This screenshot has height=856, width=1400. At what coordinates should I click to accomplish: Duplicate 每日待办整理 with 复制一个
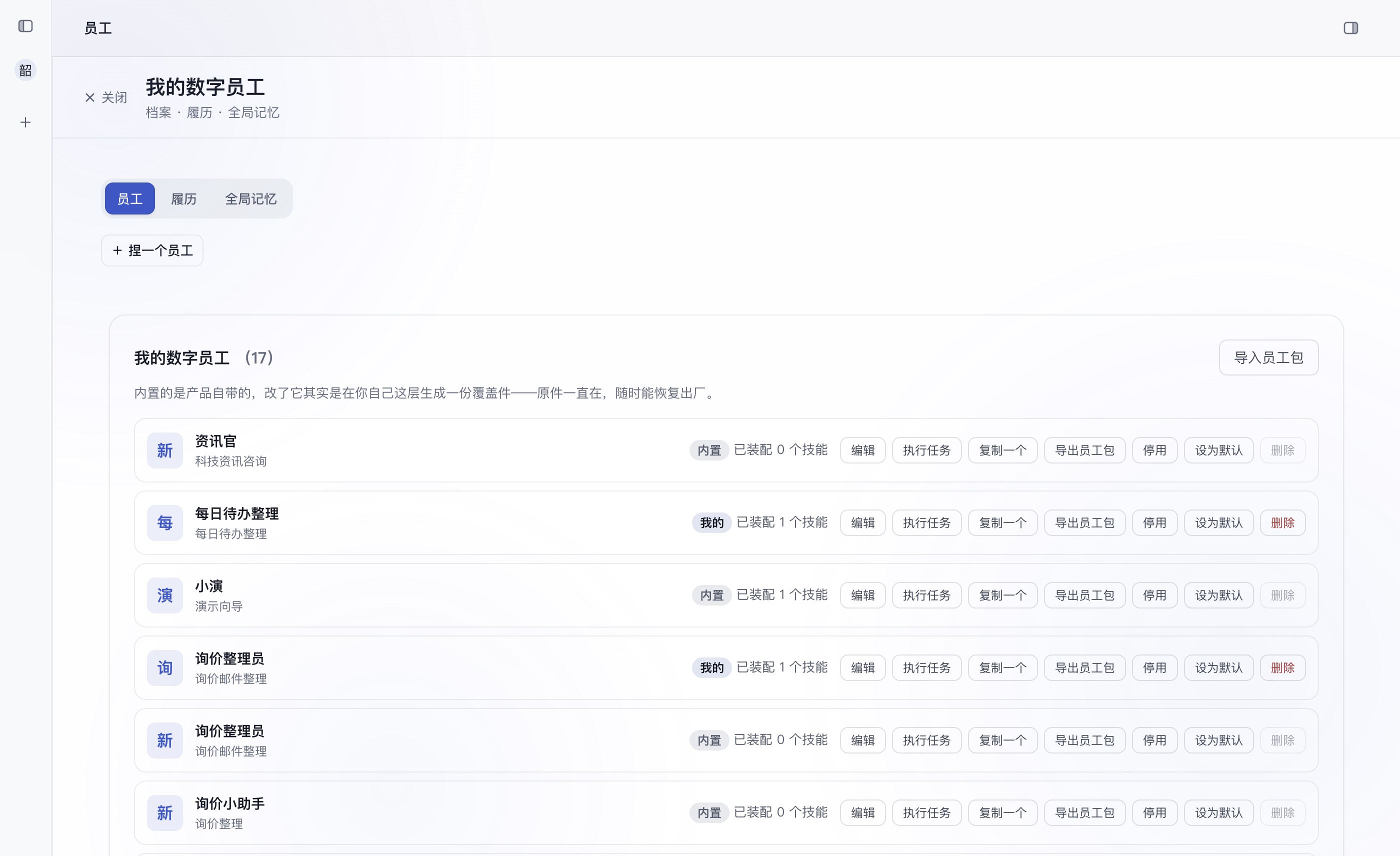click(x=1002, y=522)
